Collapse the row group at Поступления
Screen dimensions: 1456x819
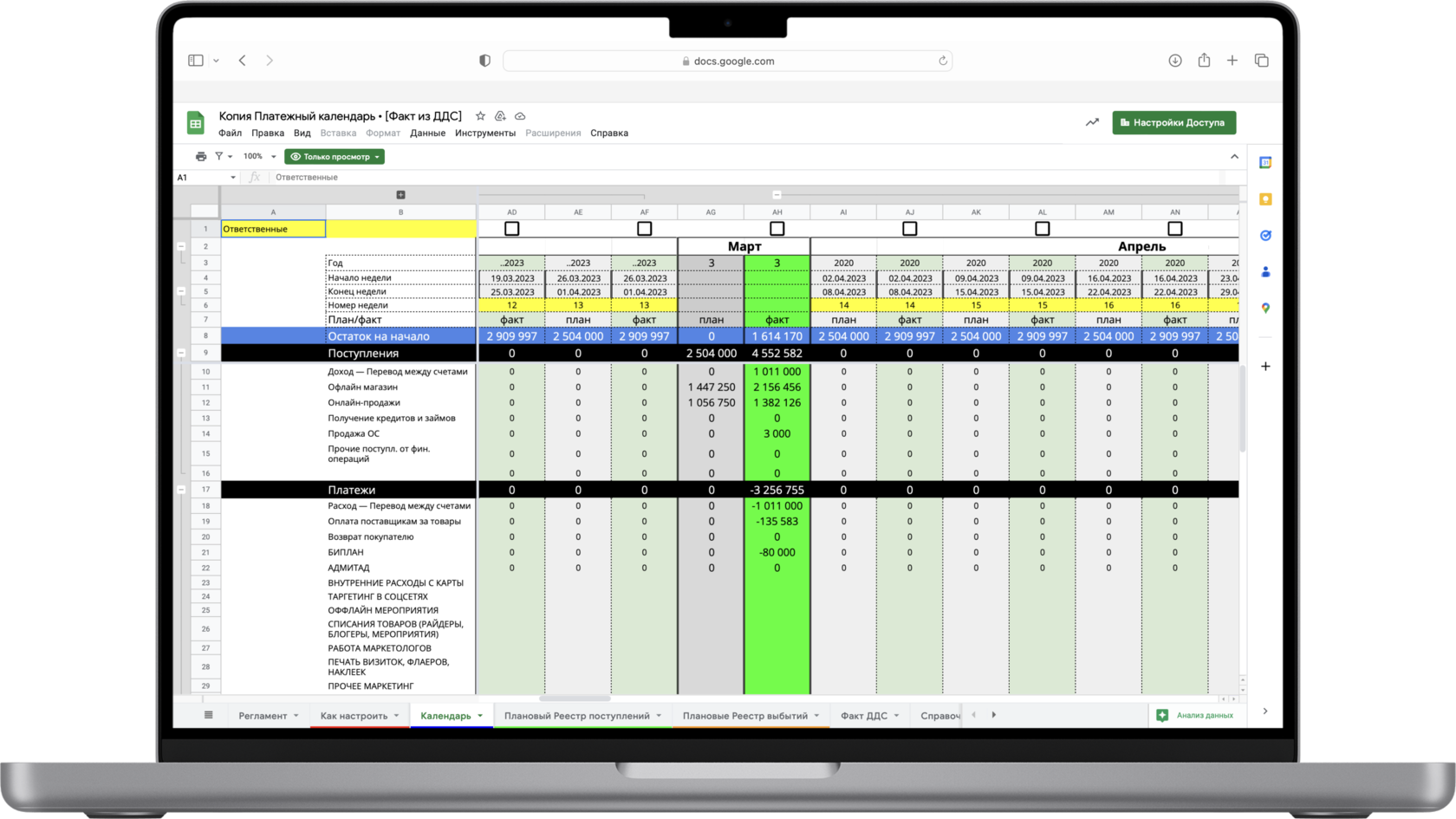[181, 354]
